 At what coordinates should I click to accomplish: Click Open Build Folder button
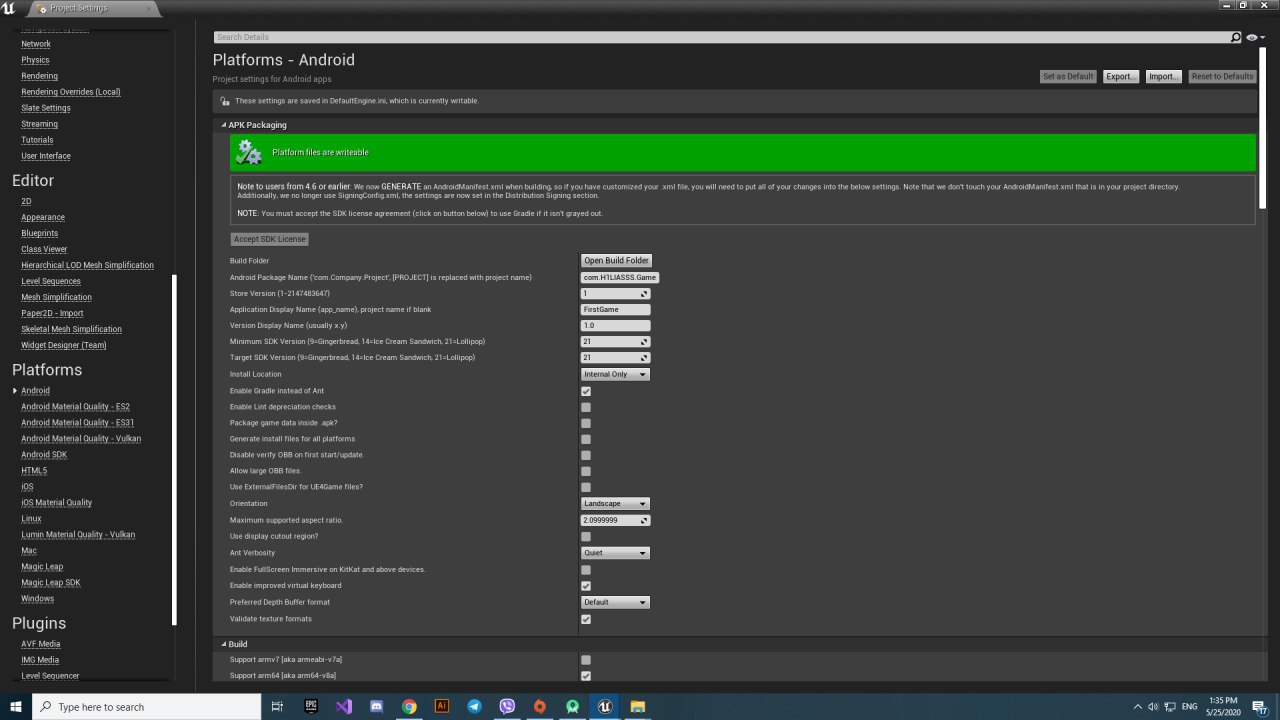click(x=617, y=260)
